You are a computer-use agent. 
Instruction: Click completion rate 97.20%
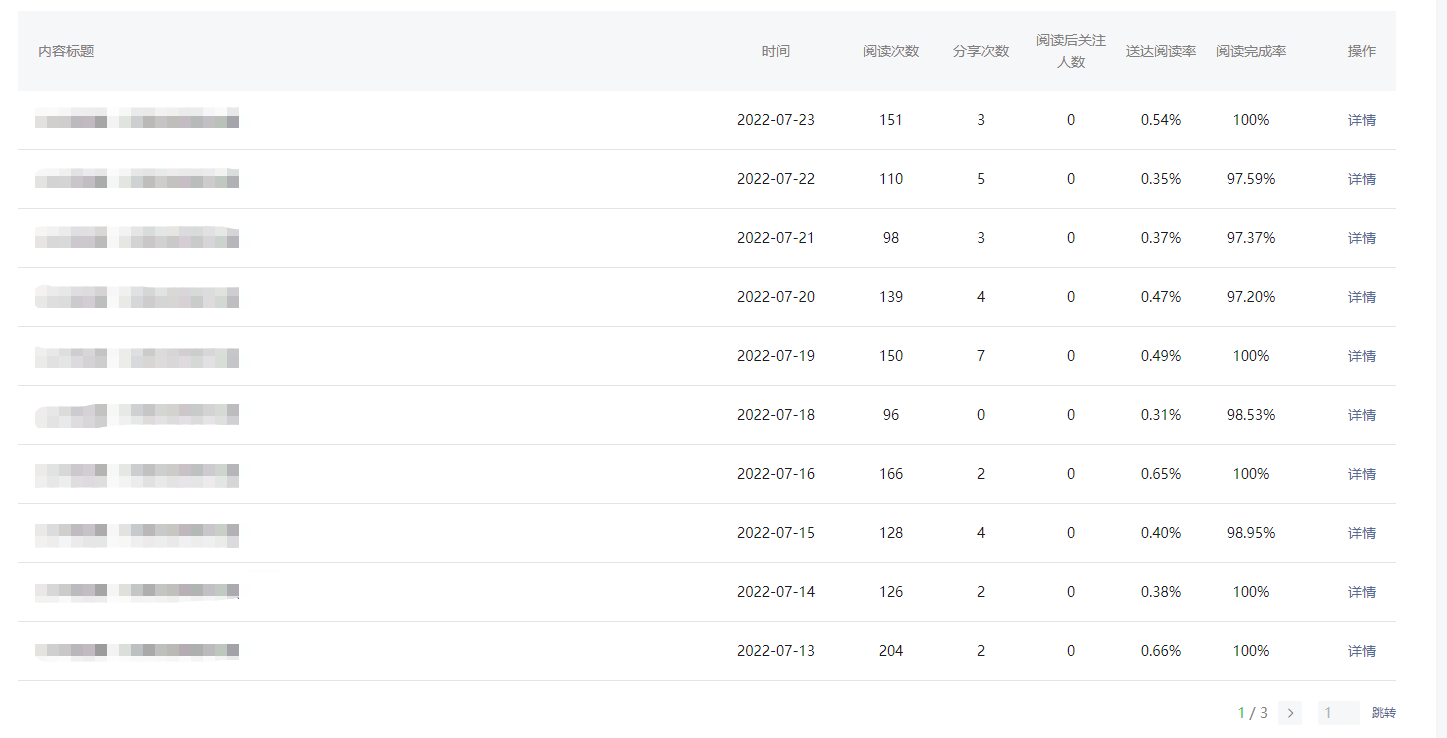1251,297
